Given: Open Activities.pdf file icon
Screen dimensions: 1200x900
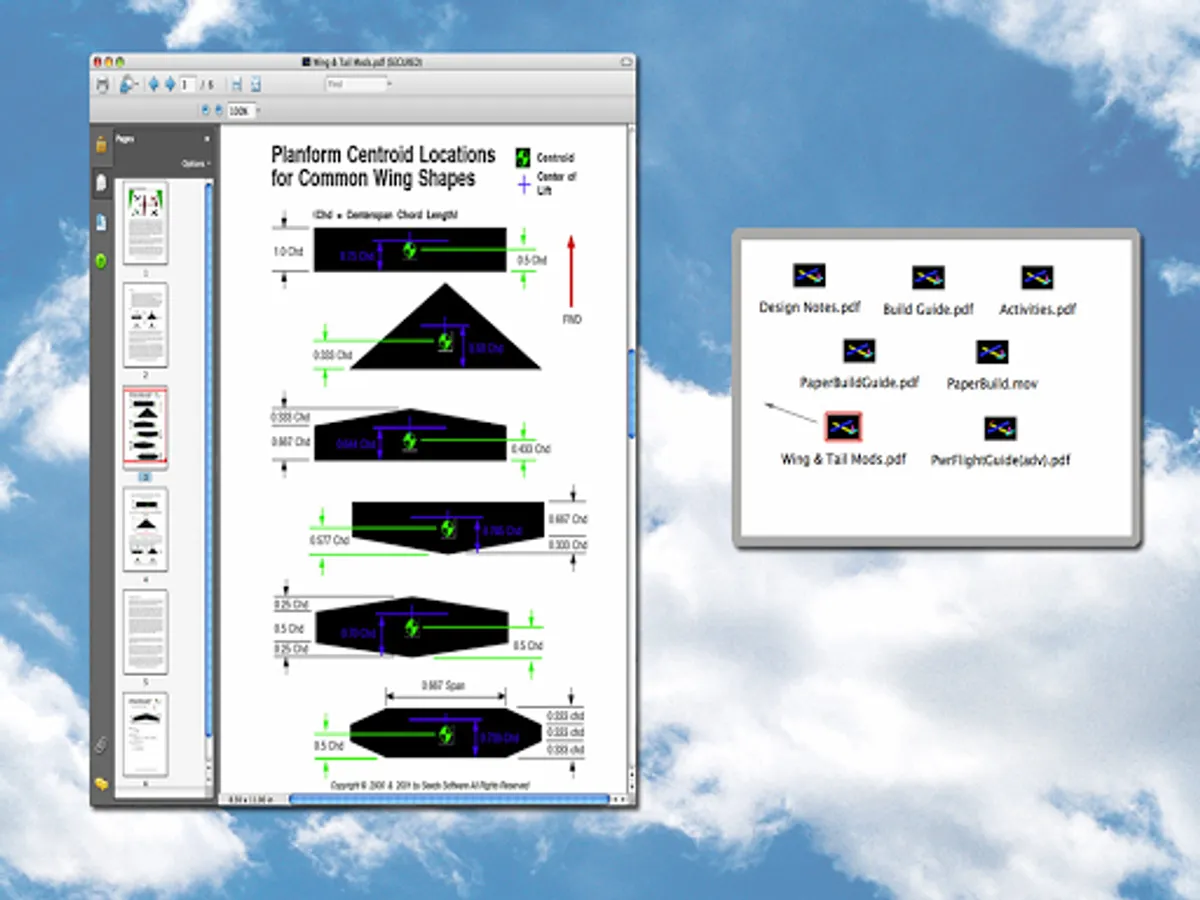Looking at the screenshot, I should tap(1038, 277).
